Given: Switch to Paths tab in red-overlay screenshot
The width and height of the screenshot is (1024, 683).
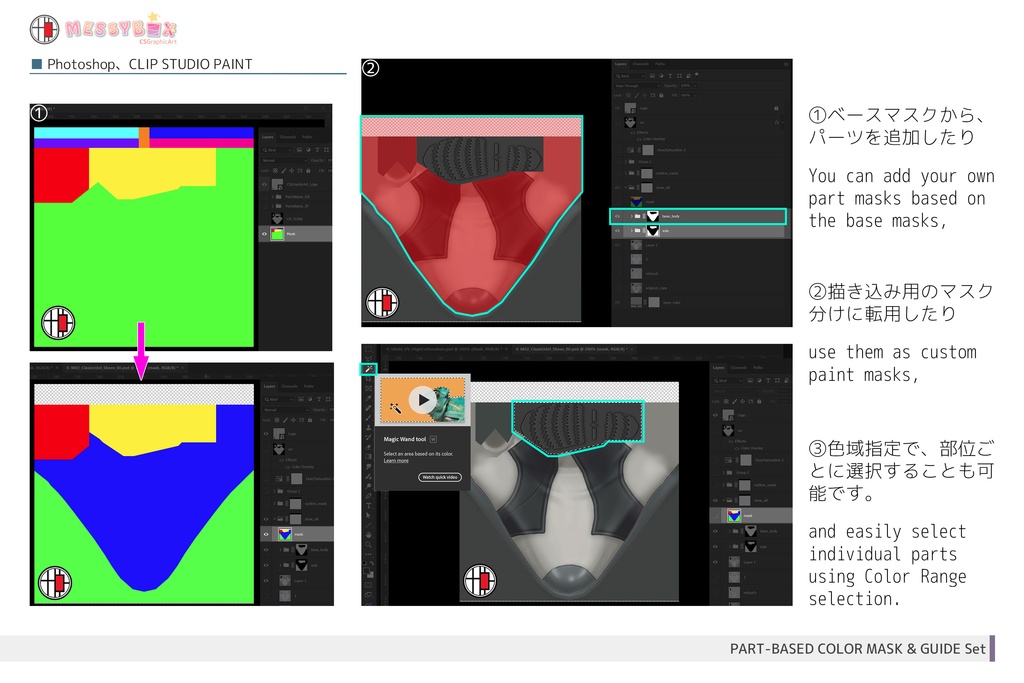Looking at the screenshot, I should [x=660, y=64].
